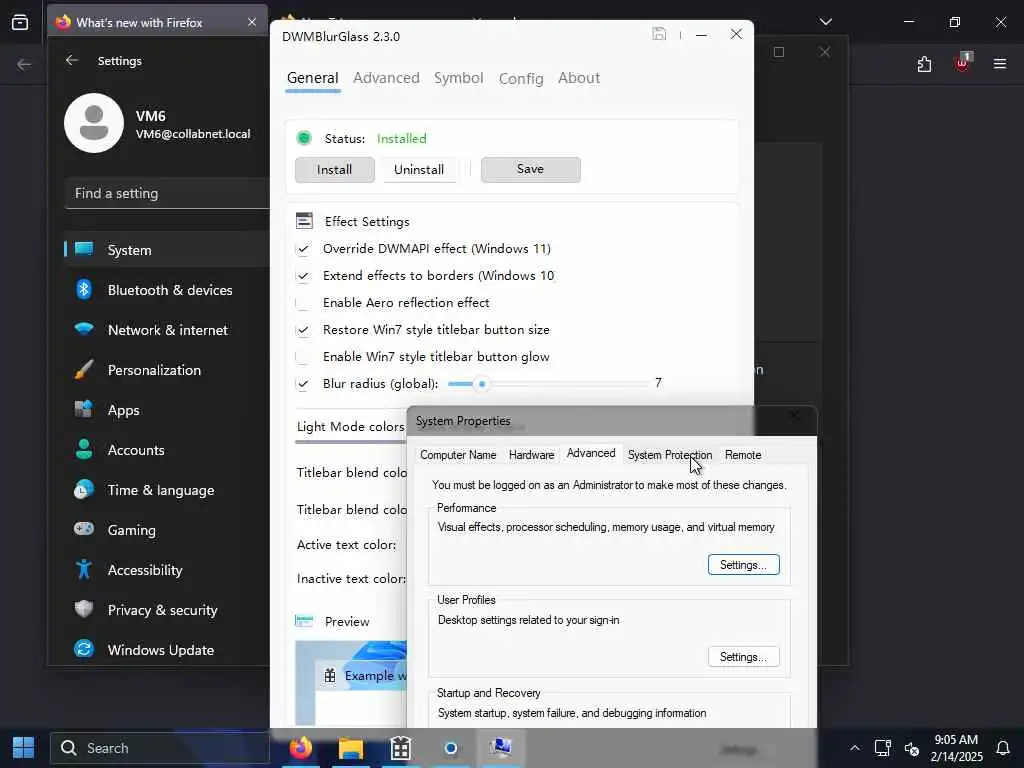Click the System icon in Settings sidebar
1024x768 pixels.
(x=84, y=249)
